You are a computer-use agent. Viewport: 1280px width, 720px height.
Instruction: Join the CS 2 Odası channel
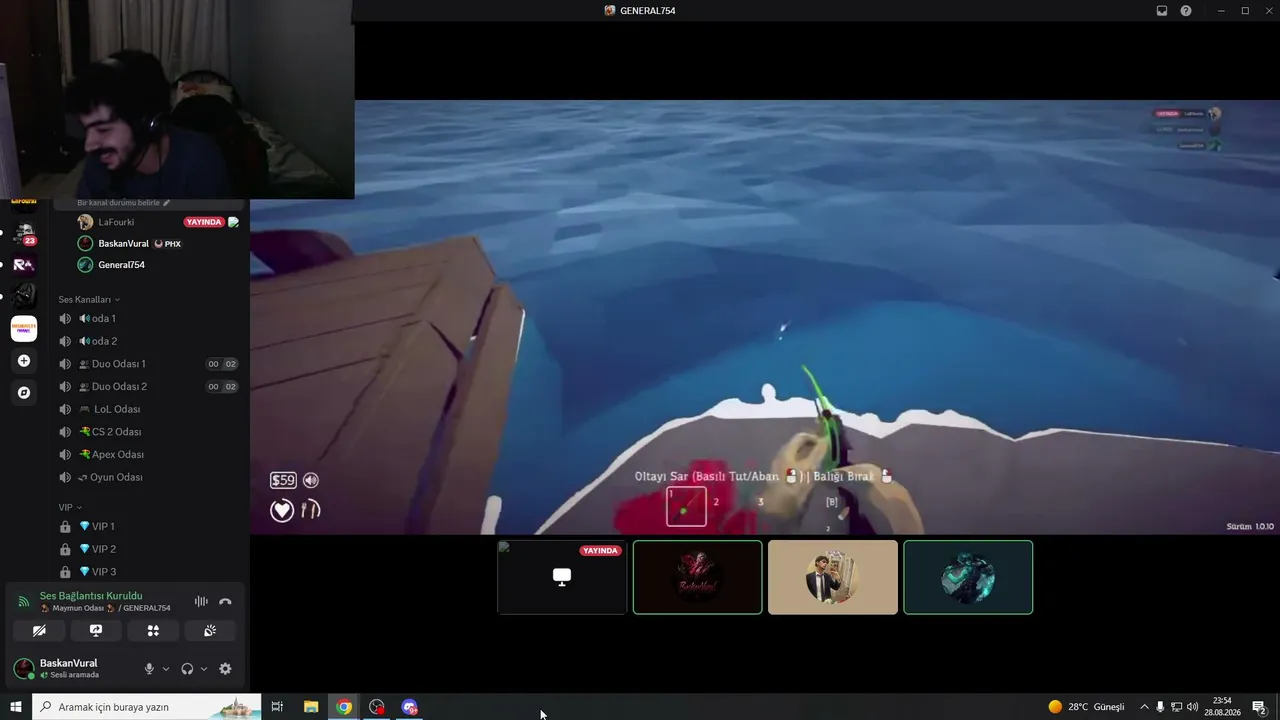point(148,432)
